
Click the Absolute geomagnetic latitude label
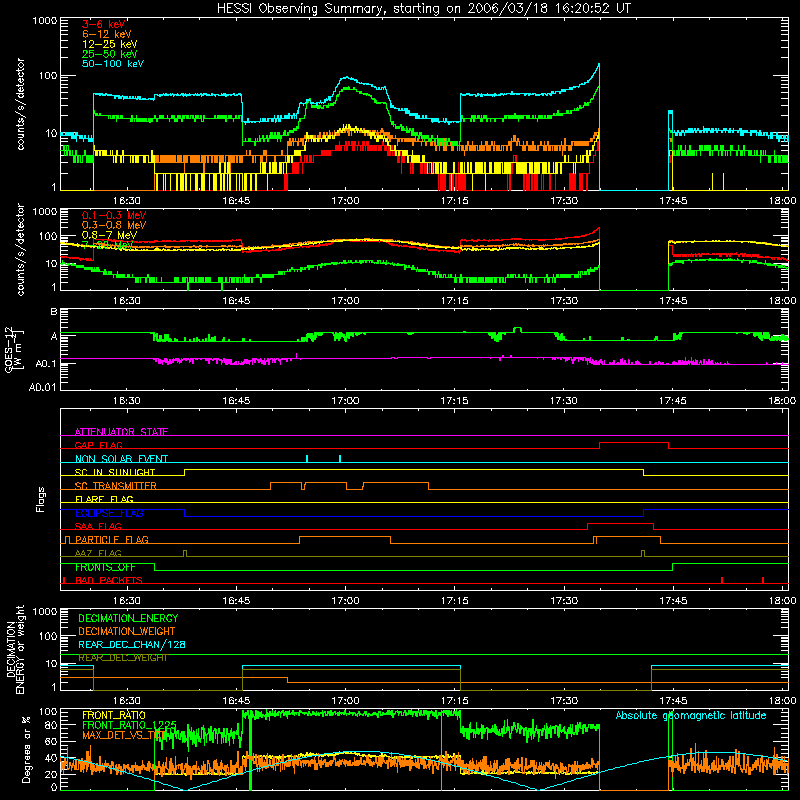click(691, 715)
